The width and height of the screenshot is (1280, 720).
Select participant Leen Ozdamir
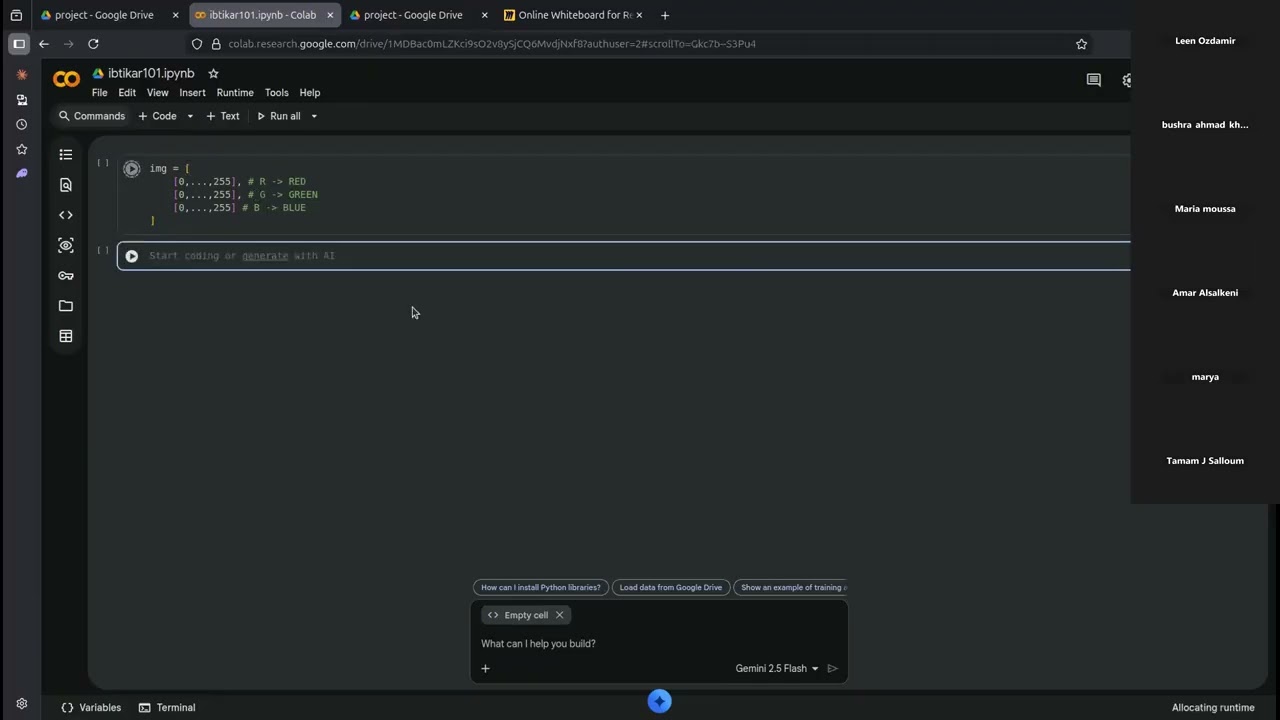pos(1205,41)
